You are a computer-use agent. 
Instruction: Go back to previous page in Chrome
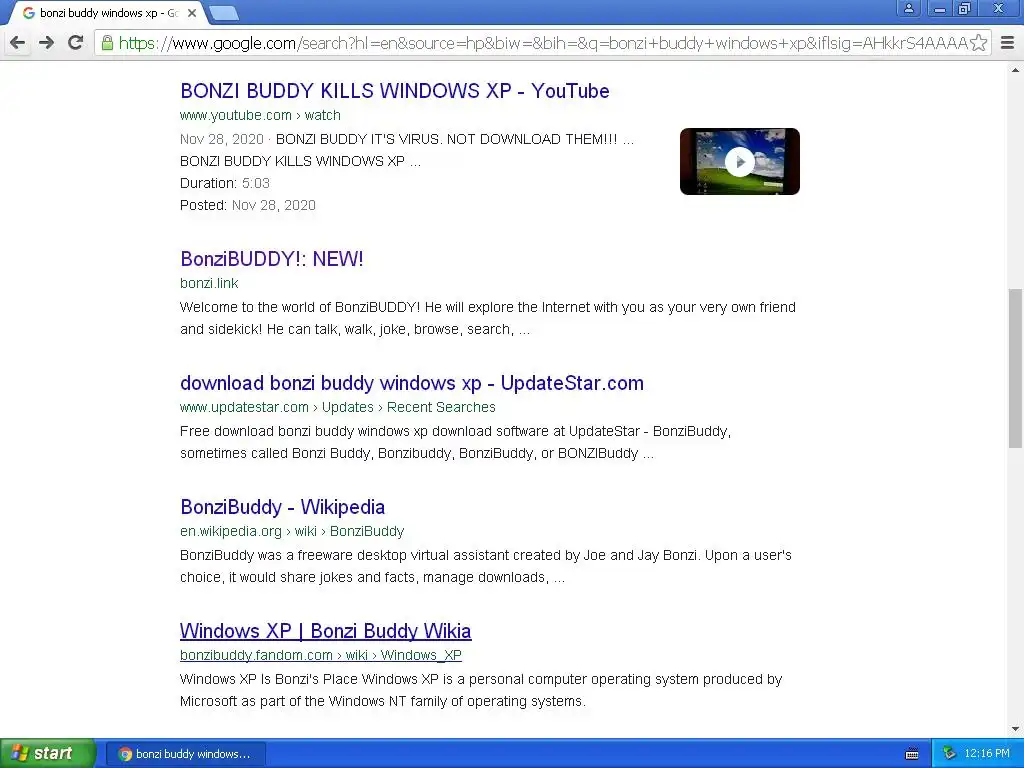pos(18,43)
